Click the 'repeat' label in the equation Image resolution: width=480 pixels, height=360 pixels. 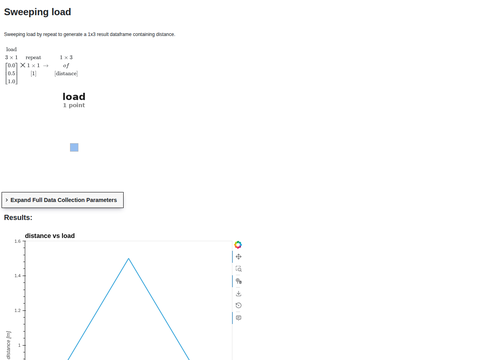pyautogui.click(x=33, y=57)
